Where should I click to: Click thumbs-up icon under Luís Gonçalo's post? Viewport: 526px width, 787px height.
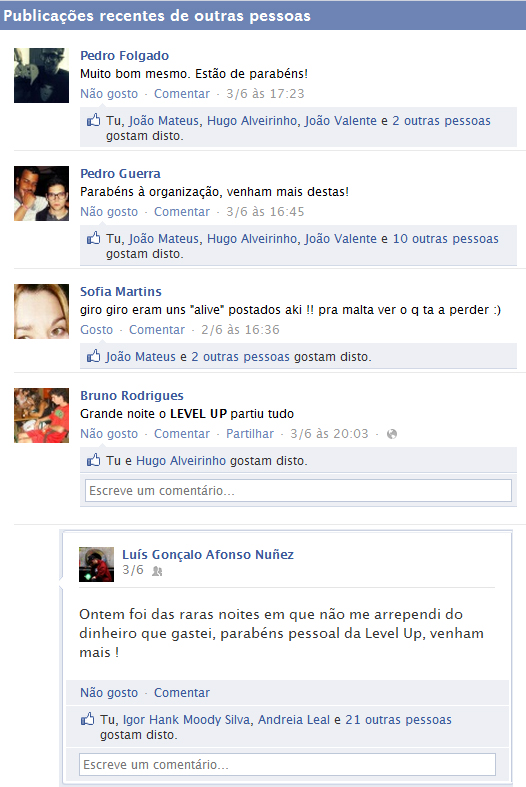(x=87, y=719)
